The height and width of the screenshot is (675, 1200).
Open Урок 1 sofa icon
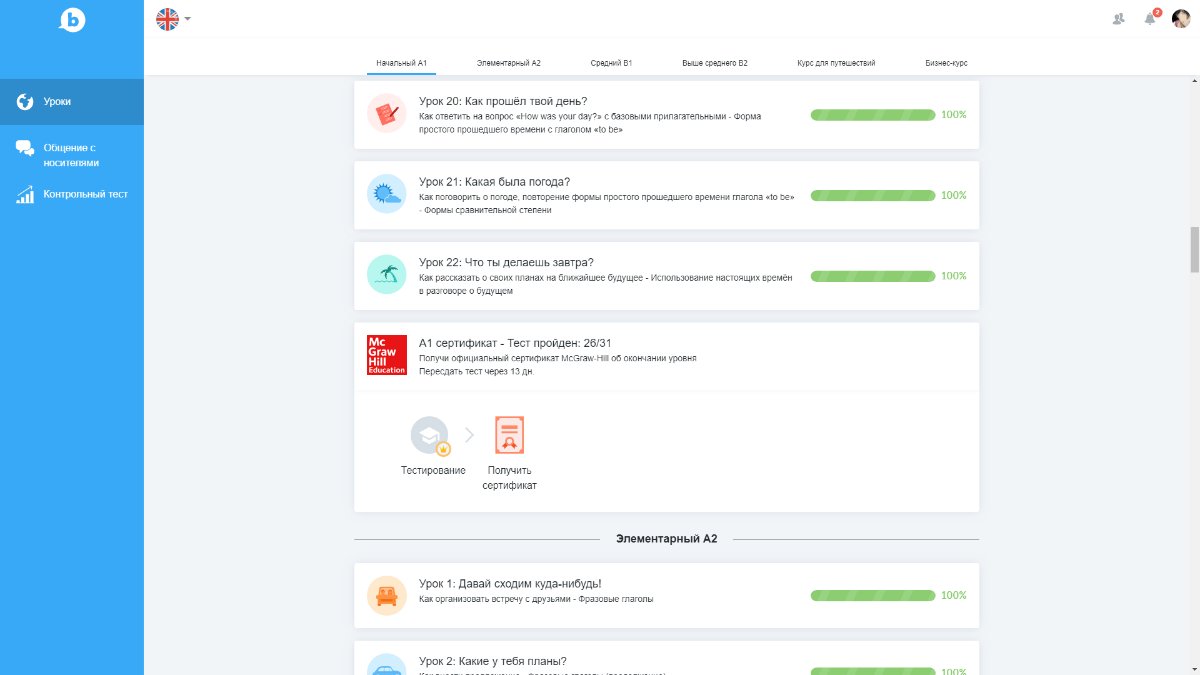pos(386,595)
